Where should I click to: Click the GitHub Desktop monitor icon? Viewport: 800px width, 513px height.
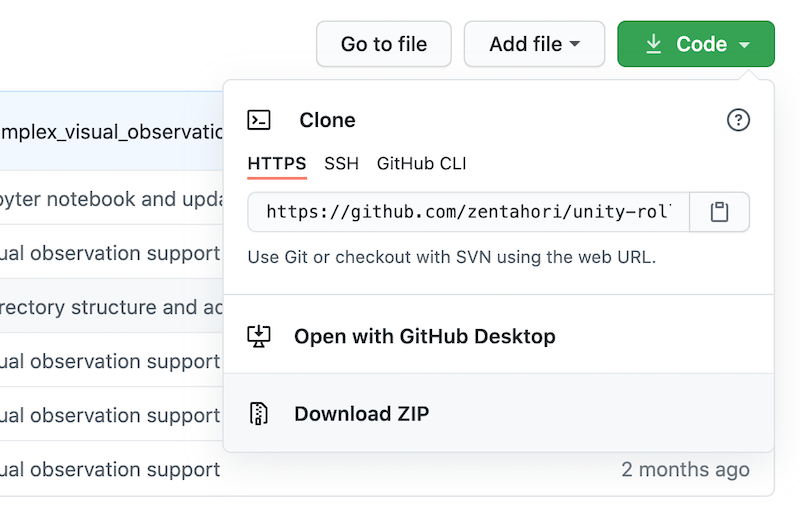coord(259,336)
